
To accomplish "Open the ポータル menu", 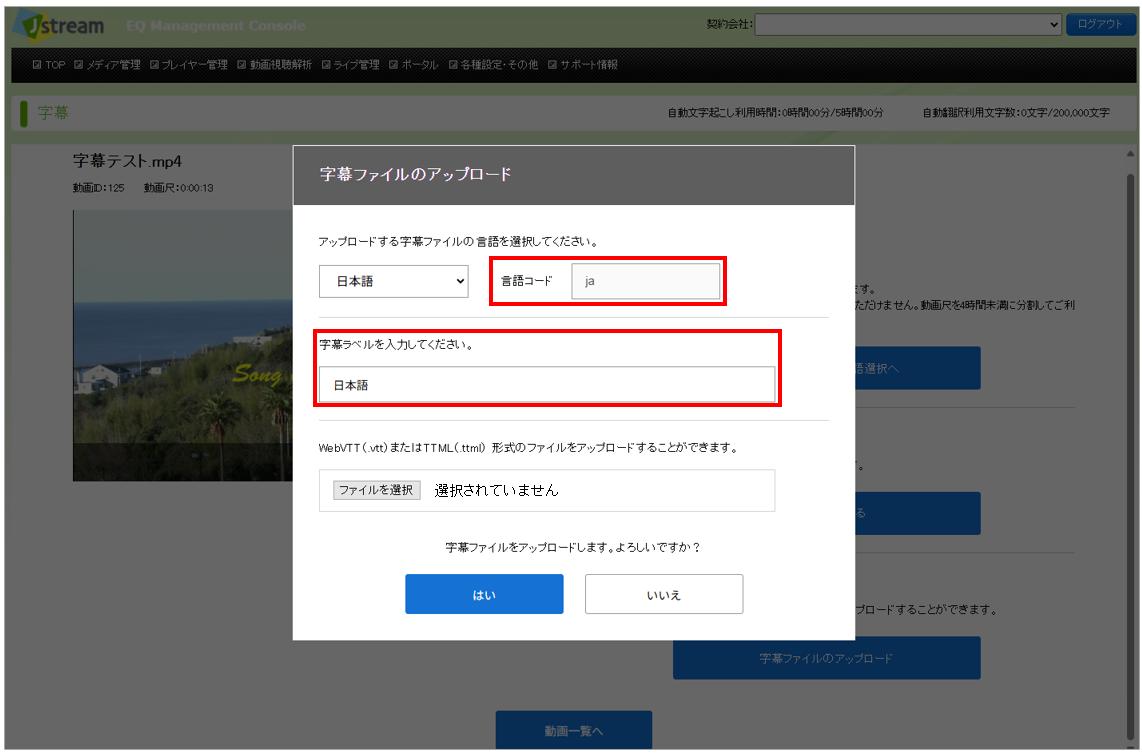I will tap(413, 65).
